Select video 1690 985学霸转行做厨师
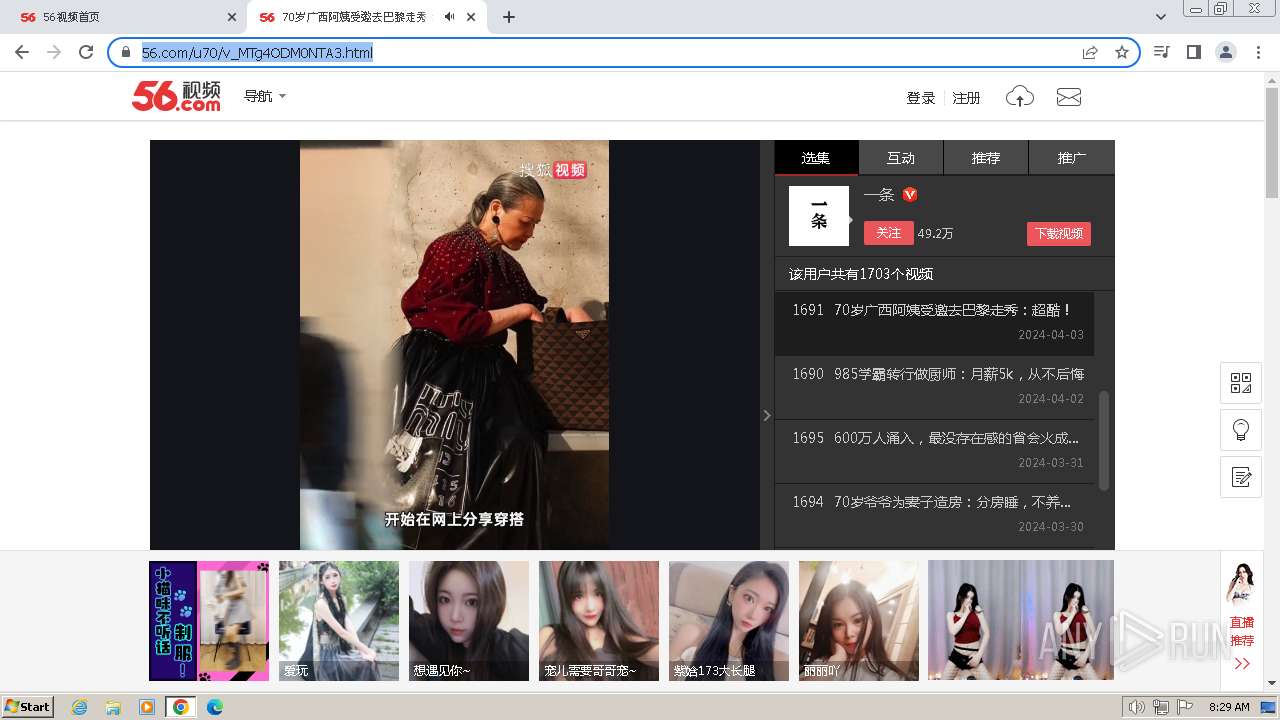The image size is (1280, 720). 935,387
